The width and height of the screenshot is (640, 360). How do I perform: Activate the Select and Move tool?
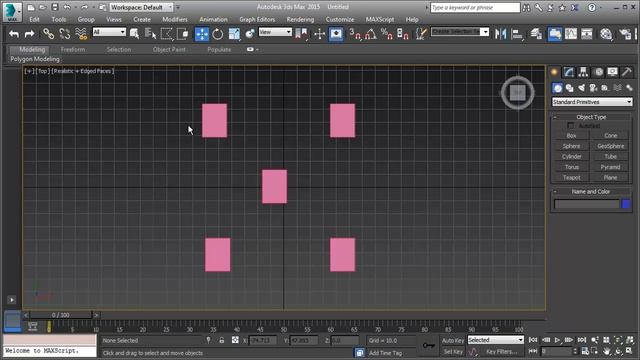coord(202,34)
